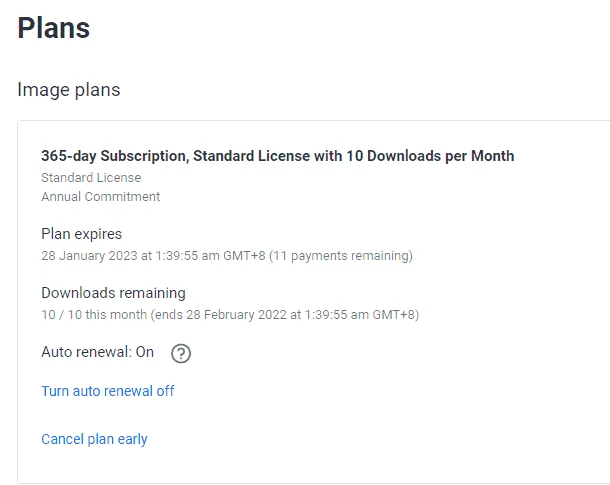This screenshot has height=485, width=610.
Task: Select the 10 / 10 this month count
Action: tap(94, 315)
